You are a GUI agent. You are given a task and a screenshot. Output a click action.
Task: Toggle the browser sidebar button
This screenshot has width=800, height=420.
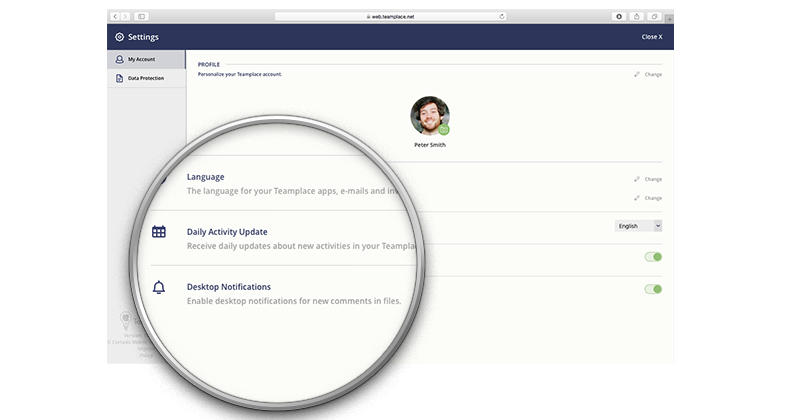click(141, 16)
